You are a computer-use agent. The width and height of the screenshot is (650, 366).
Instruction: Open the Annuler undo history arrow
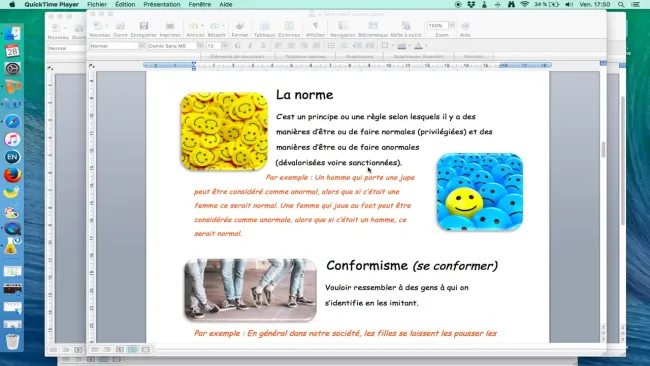click(x=202, y=26)
